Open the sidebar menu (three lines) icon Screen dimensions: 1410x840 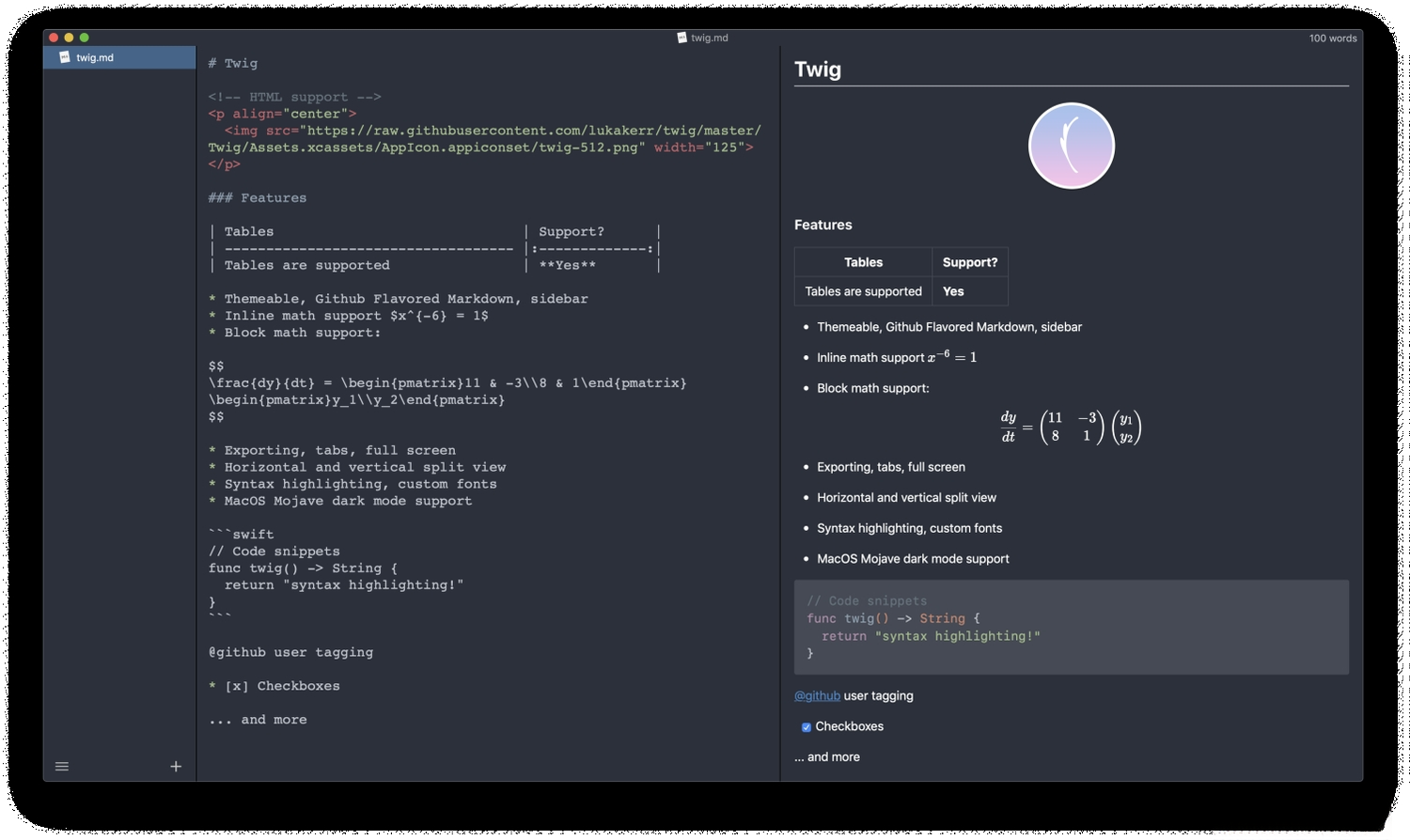coord(62,767)
